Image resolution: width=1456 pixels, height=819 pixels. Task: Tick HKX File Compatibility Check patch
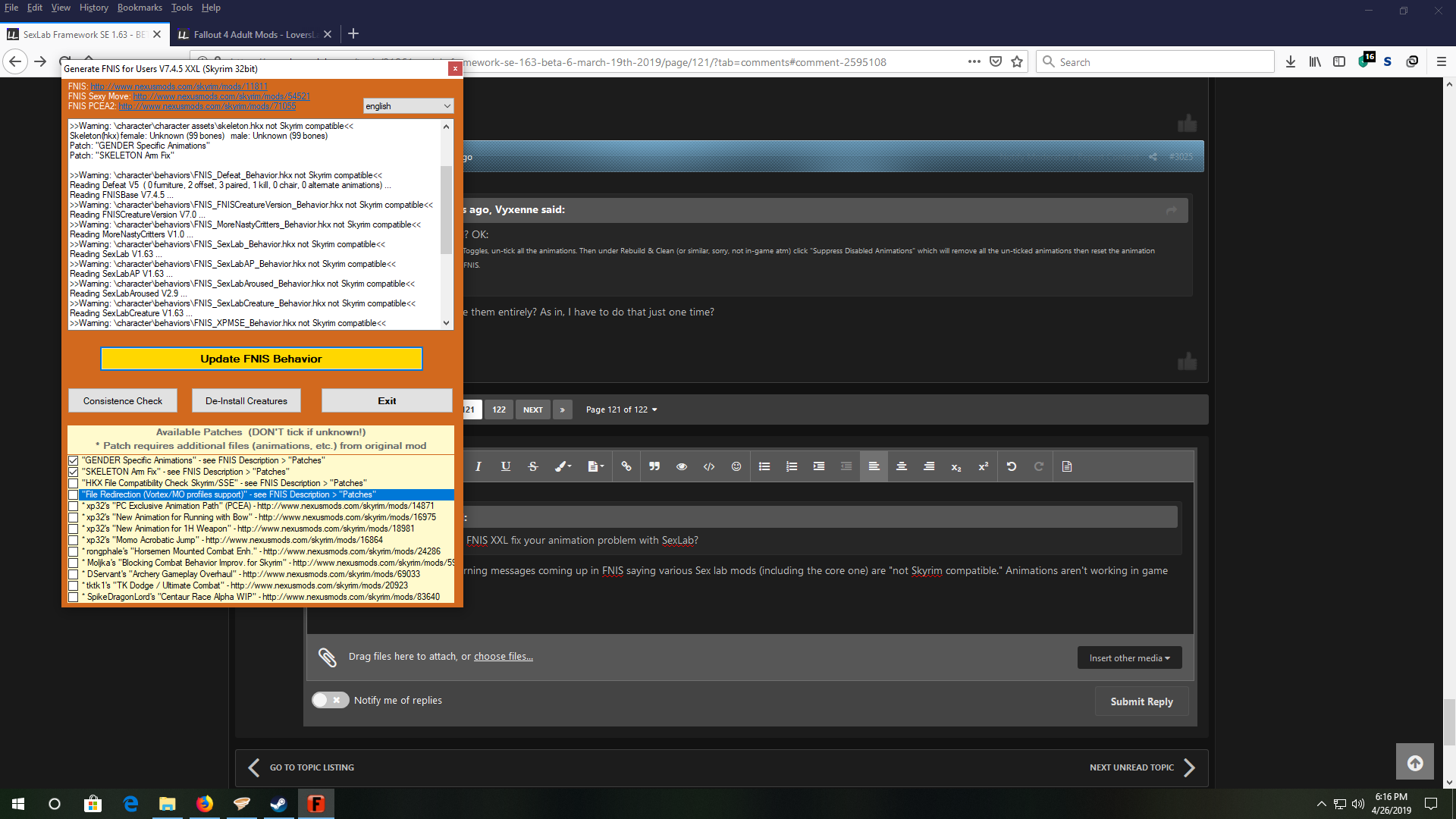coord(74,483)
